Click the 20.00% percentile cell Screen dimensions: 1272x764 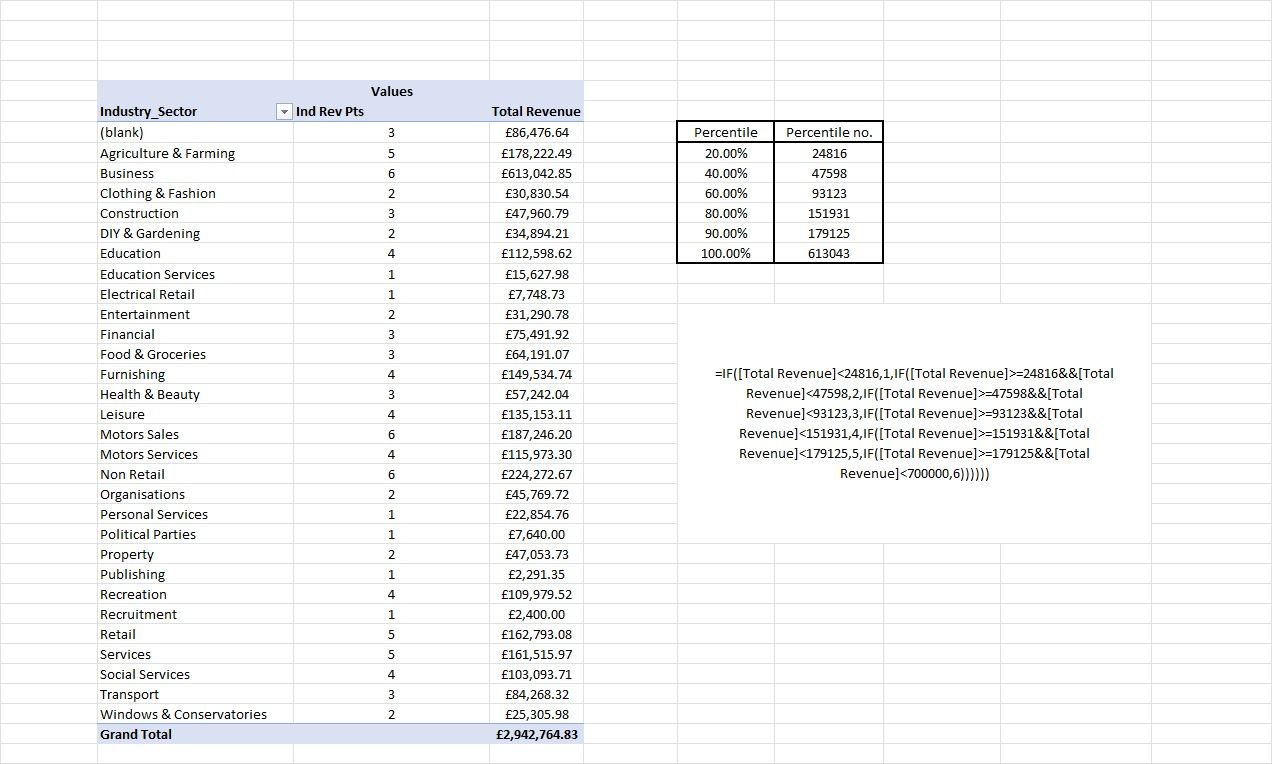click(726, 153)
